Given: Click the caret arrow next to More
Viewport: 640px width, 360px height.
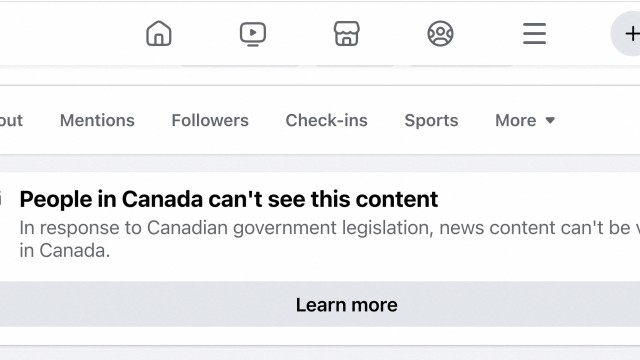Looking at the screenshot, I should click(x=550, y=120).
